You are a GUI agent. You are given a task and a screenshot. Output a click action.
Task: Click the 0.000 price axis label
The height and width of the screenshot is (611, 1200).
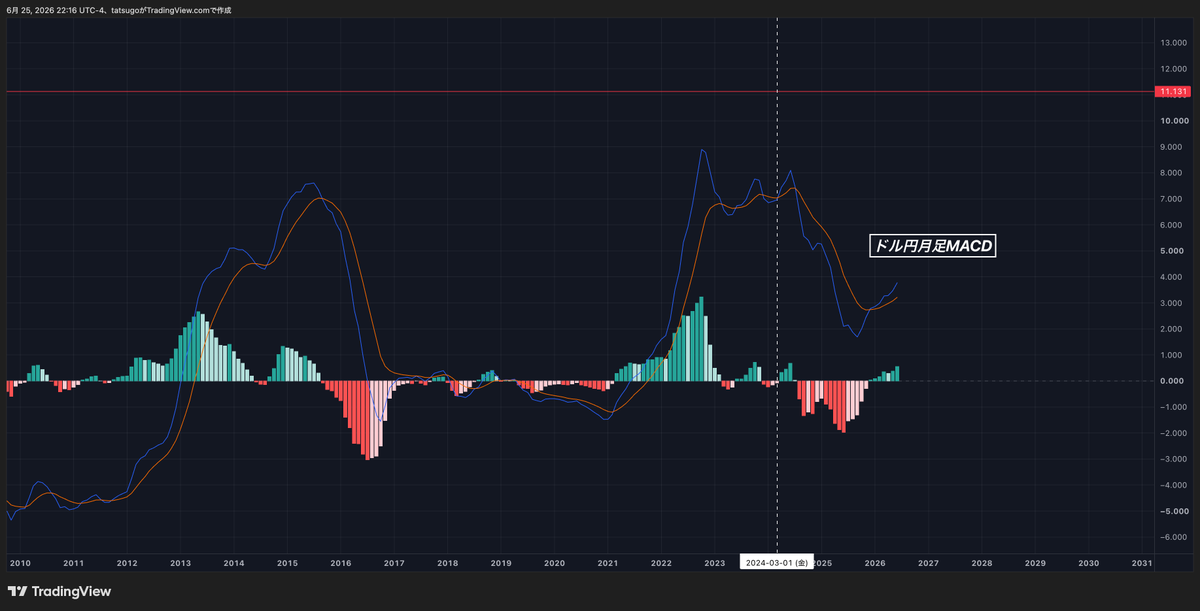click(x=1172, y=381)
